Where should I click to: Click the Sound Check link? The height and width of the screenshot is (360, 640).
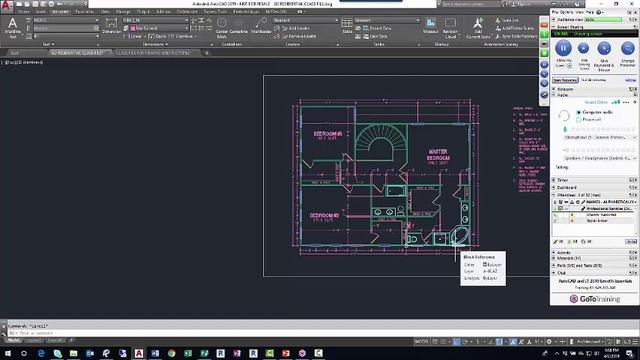pos(596,102)
